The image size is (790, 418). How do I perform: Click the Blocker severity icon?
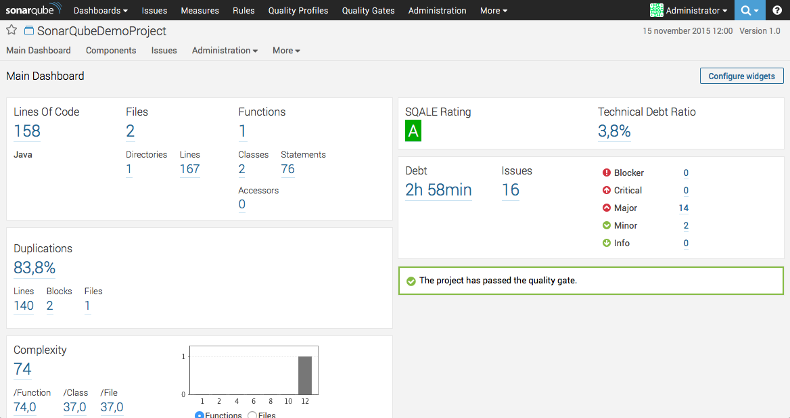click(x=606, y=172)
